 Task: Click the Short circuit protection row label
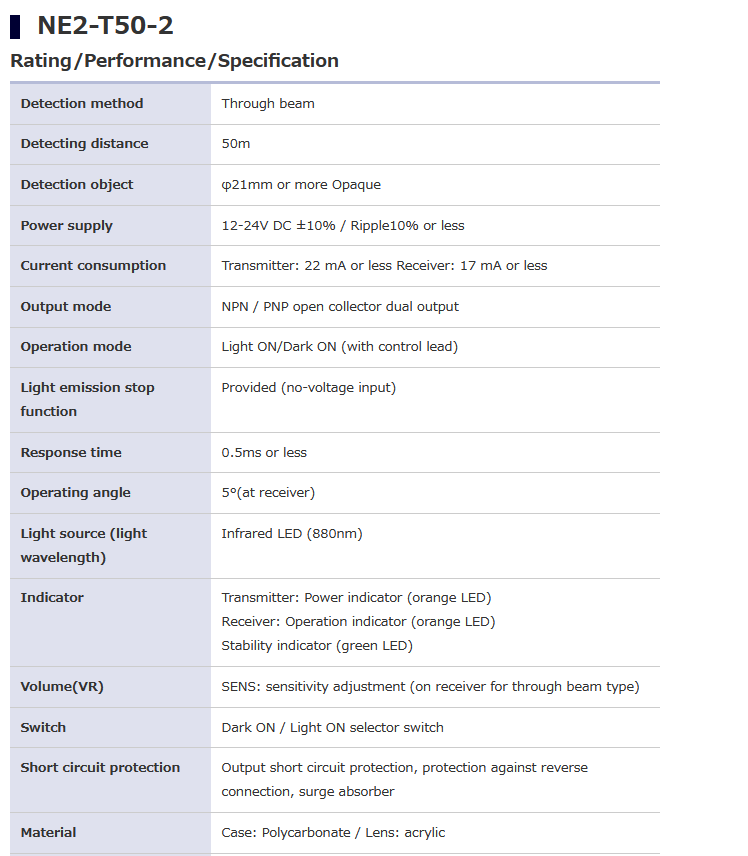(x=100, y=768)
